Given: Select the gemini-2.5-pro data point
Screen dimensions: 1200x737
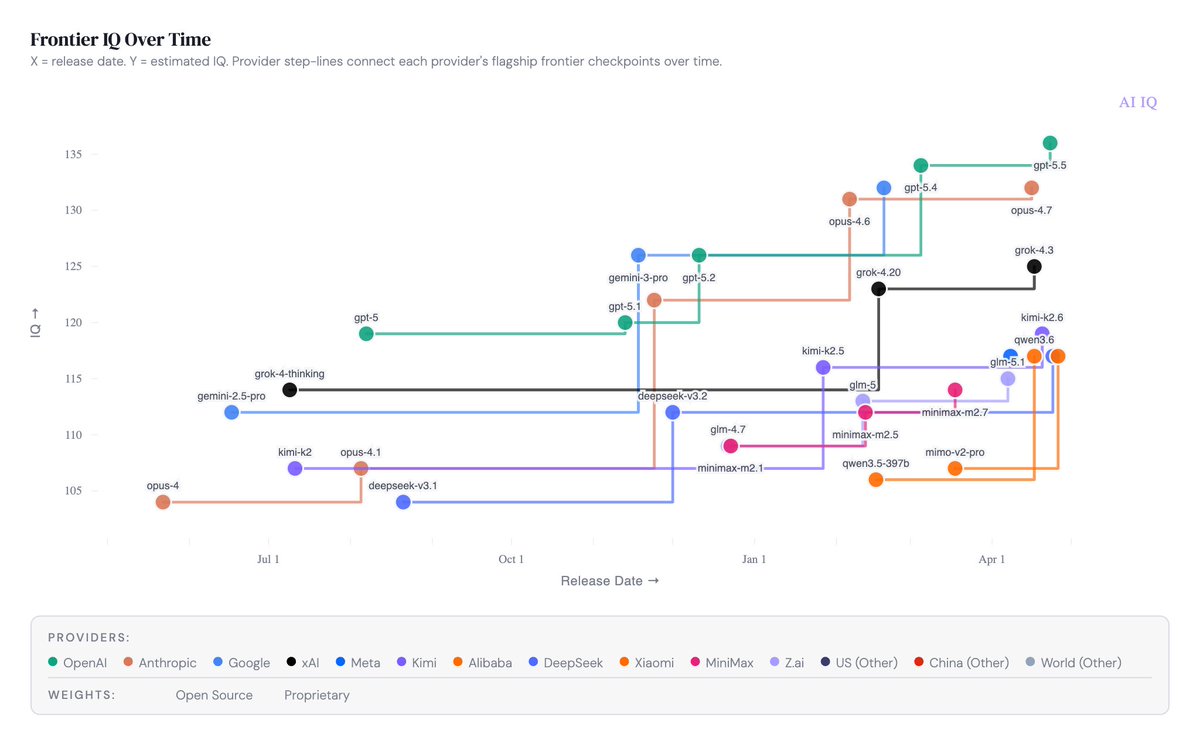Looking at the screenshot, I should coord(232,412).
